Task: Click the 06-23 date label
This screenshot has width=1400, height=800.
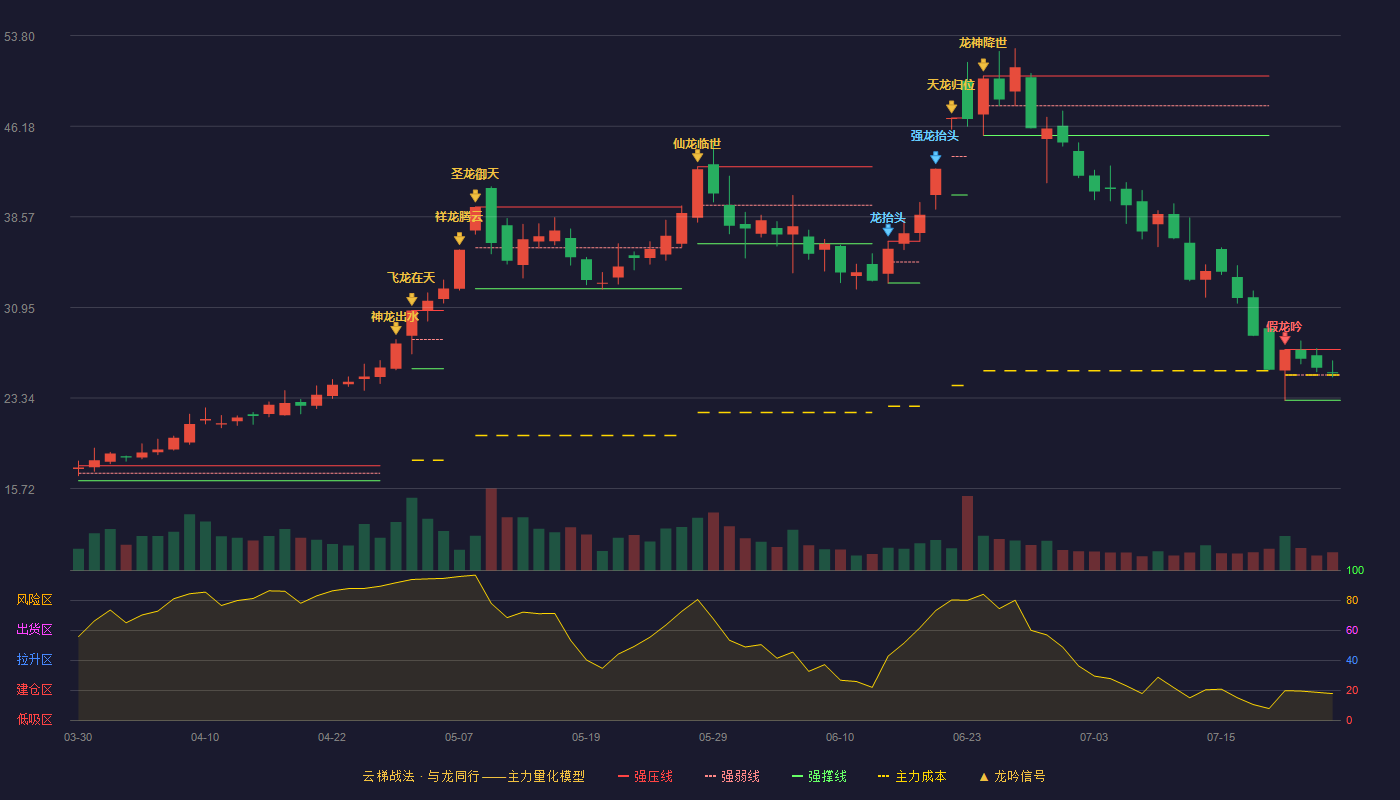Action: pyautogui.click(x=967, y=737)
